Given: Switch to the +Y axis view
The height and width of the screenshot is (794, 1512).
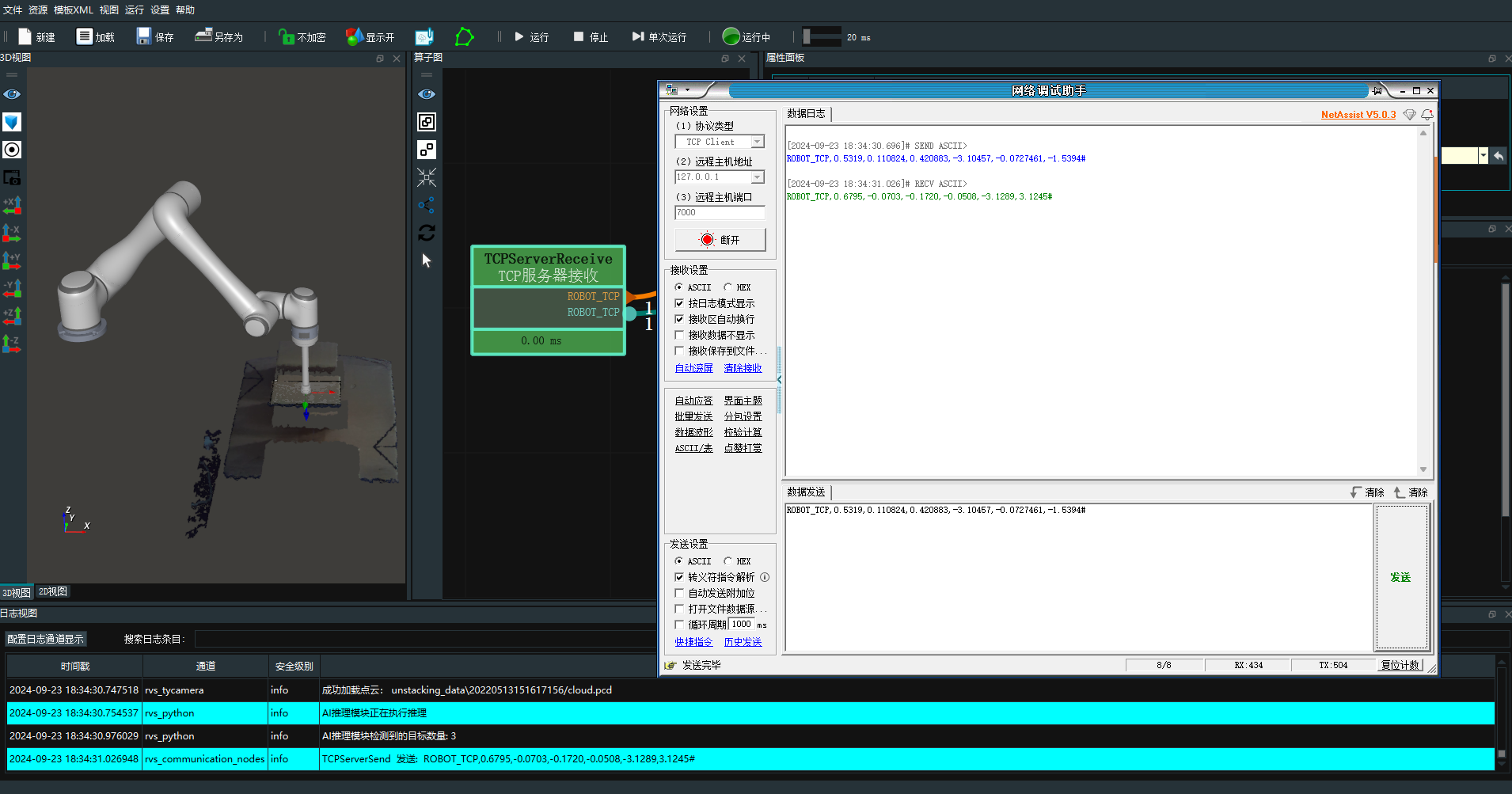Looking at the screenshot, I should pos(12,260).
